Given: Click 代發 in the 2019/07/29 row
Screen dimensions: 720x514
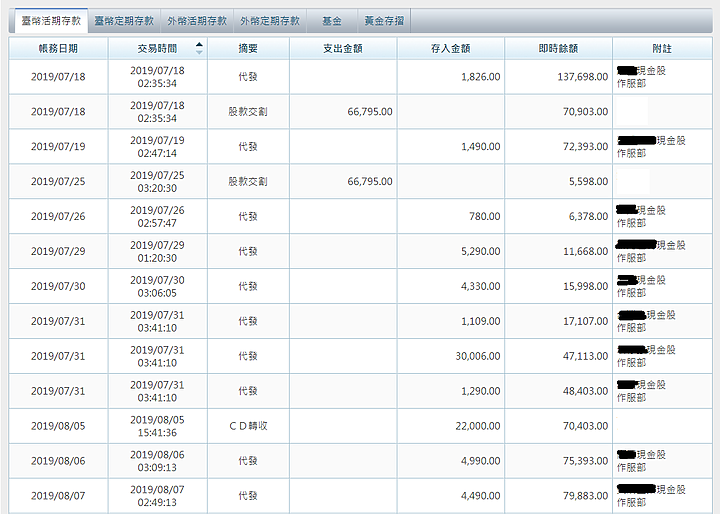Looking at the screenshot, I should tap(248, 251).
